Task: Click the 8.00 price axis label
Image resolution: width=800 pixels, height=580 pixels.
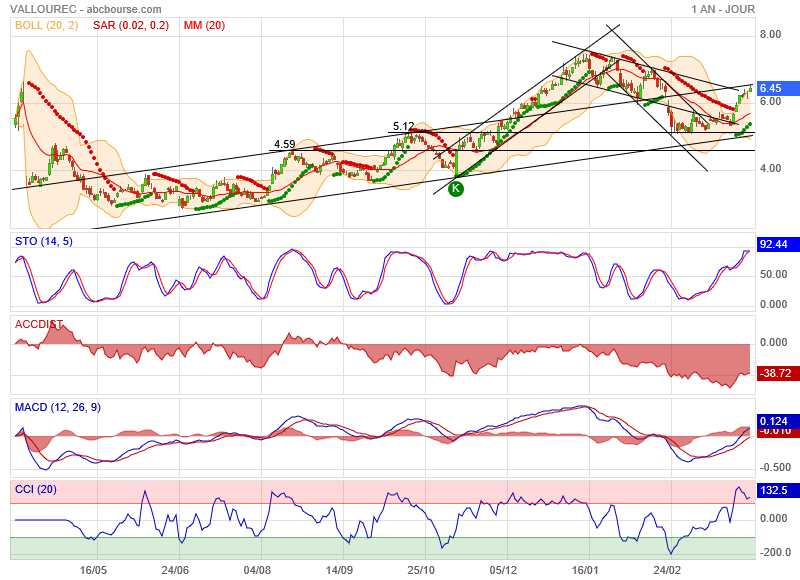Action: (x=770, y=35)
